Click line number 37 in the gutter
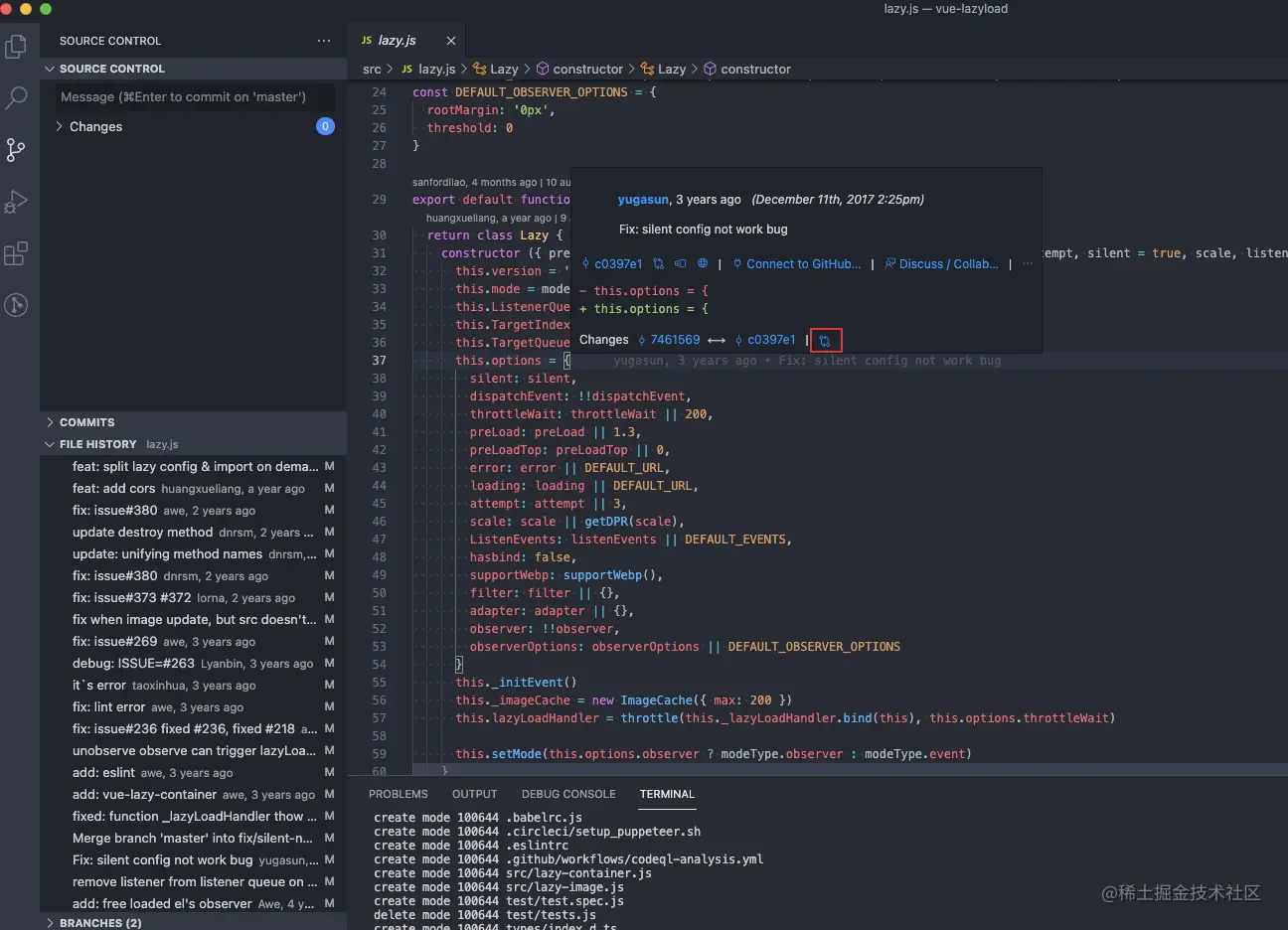 click(x=379, y=361)
